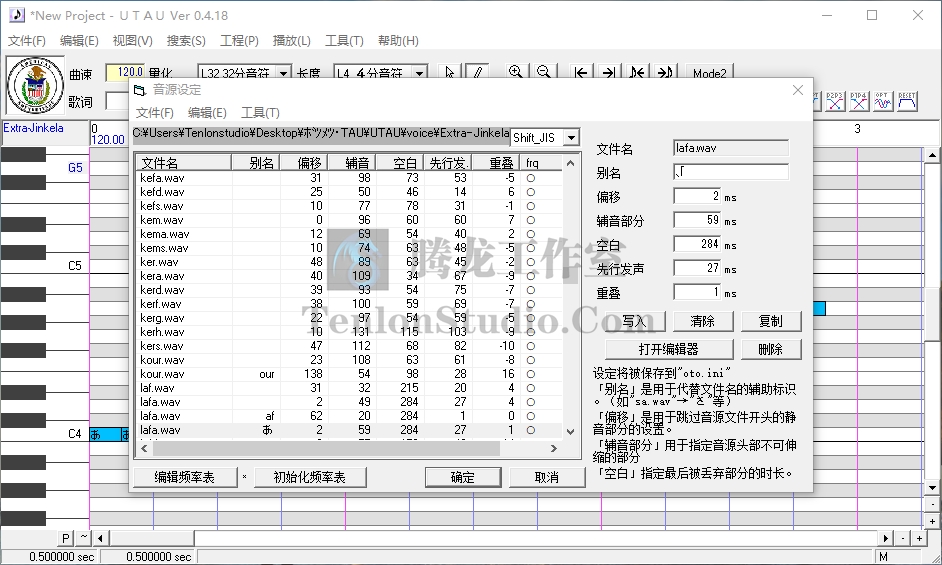Viewport: 942px width, 565px height.
Task: Click the 初始化频率表 button
Action: pos(309,477)
